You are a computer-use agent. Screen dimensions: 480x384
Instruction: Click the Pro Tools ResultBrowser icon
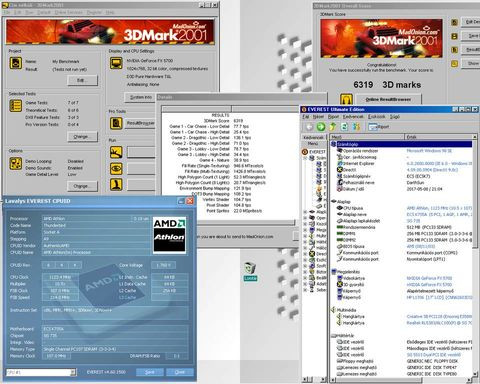[x=116, y=123]
